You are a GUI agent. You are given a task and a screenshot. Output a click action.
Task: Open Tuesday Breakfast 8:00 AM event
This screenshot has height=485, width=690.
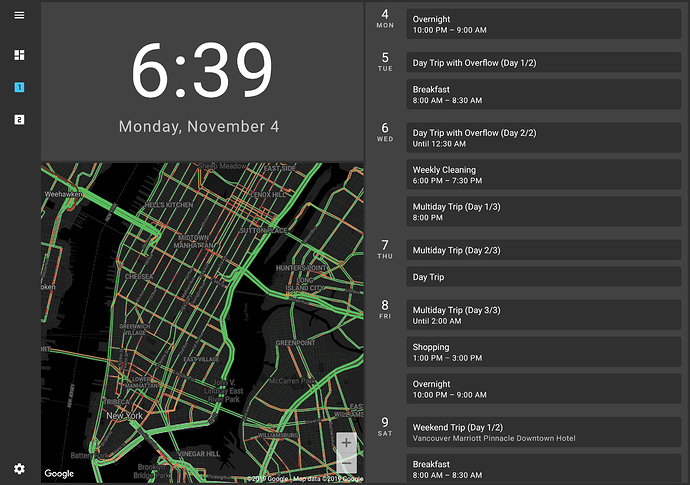(x=543, y=94)
